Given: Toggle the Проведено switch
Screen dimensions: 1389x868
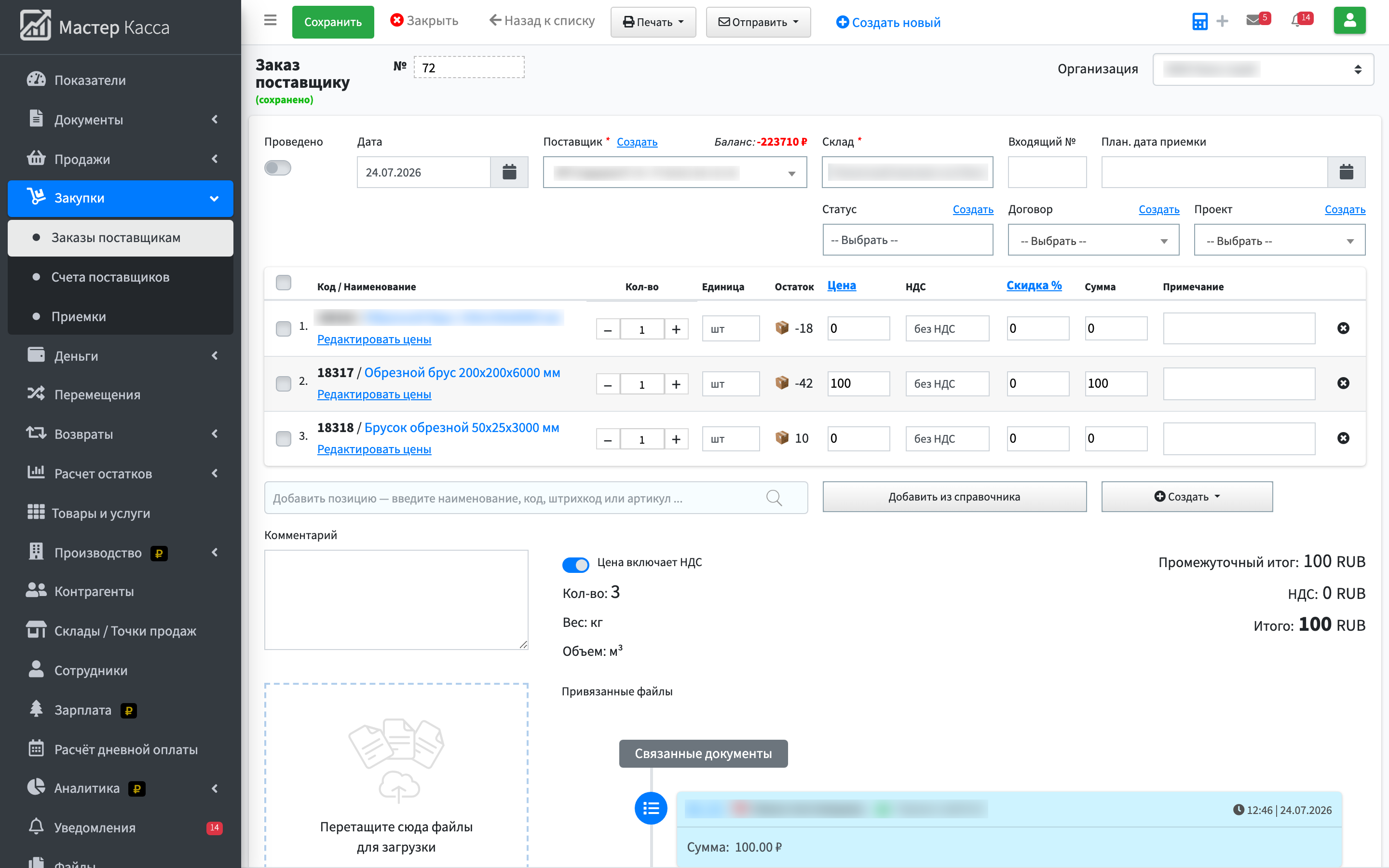Looking at the screenshot, I should 278,168.
